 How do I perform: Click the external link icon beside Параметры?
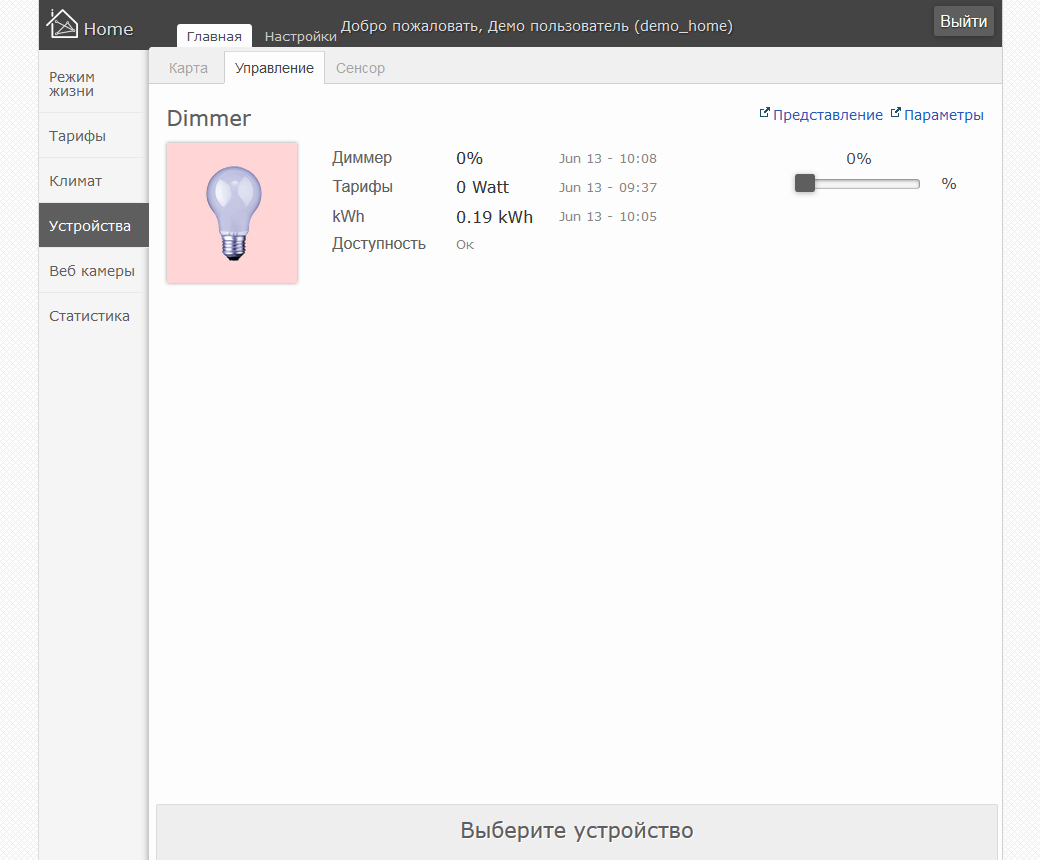coord(895,113)
